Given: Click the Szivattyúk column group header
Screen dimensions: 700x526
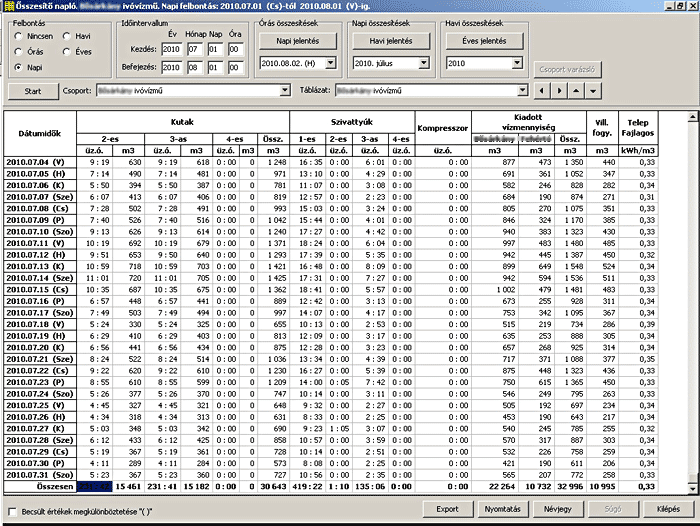Looking at the screenshot, I should [352, 122].
